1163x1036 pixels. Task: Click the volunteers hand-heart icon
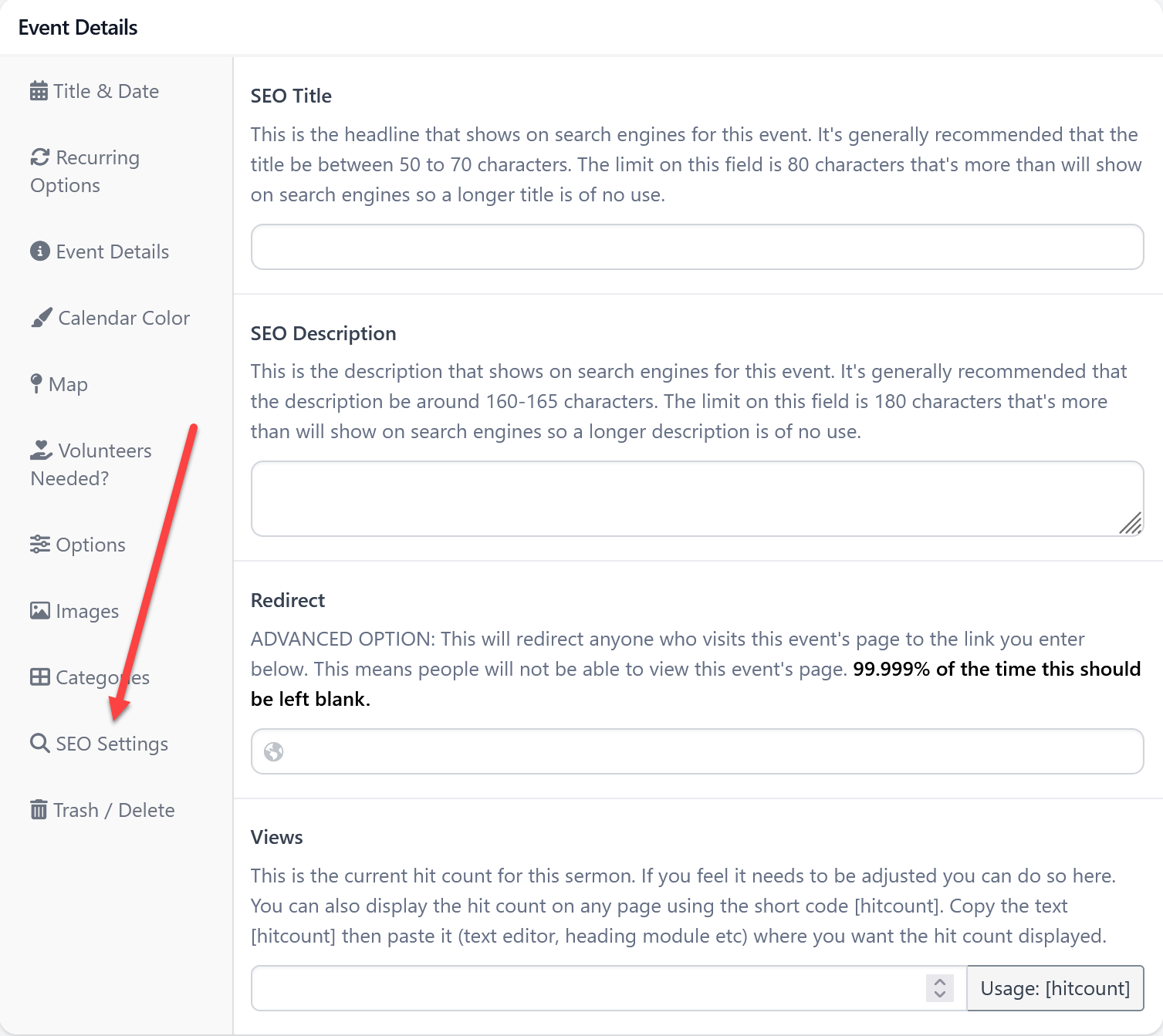pyautogui.click(x=42, y=450)
